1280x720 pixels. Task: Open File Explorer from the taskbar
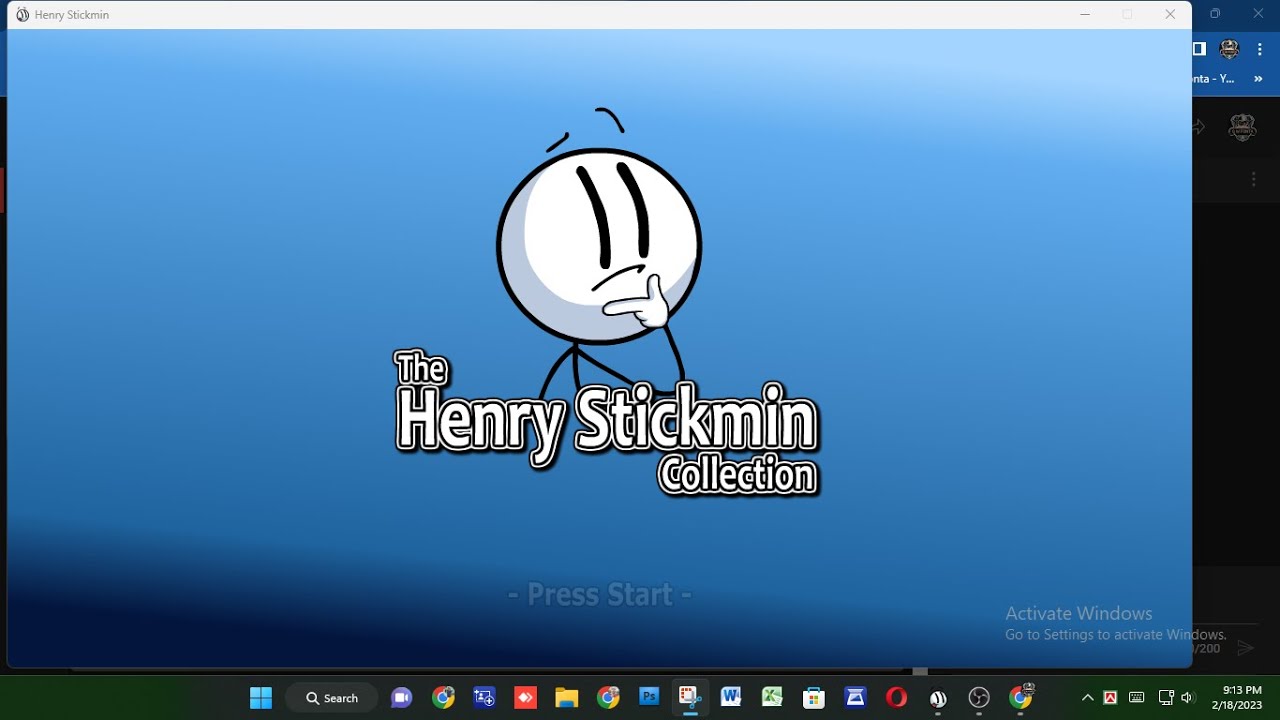[x=567, y=698]
